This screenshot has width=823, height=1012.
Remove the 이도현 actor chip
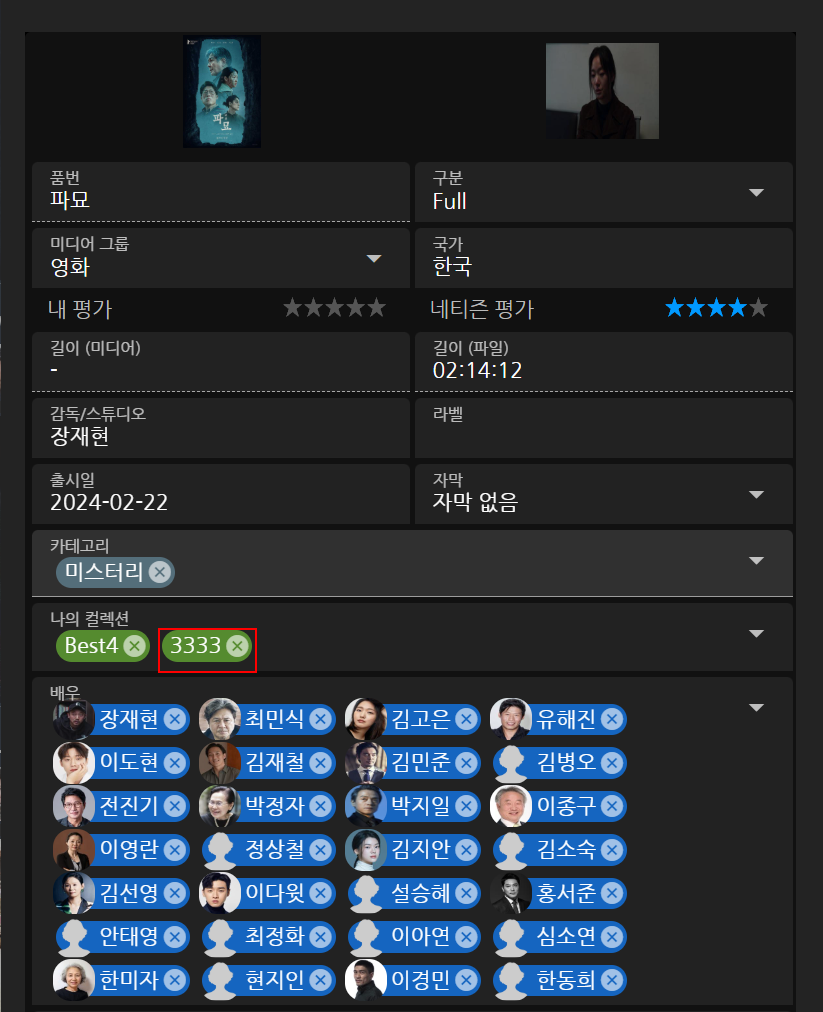pyautogui.click(x=174, y=763)
